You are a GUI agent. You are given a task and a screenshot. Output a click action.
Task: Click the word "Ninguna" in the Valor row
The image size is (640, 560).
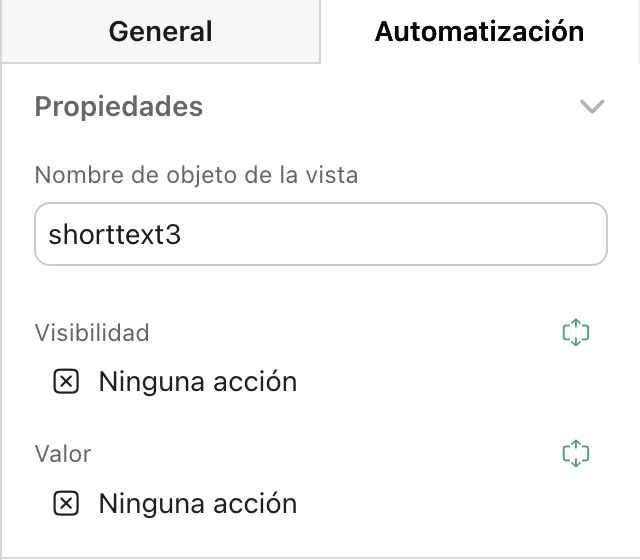click(x=146, y=503)
